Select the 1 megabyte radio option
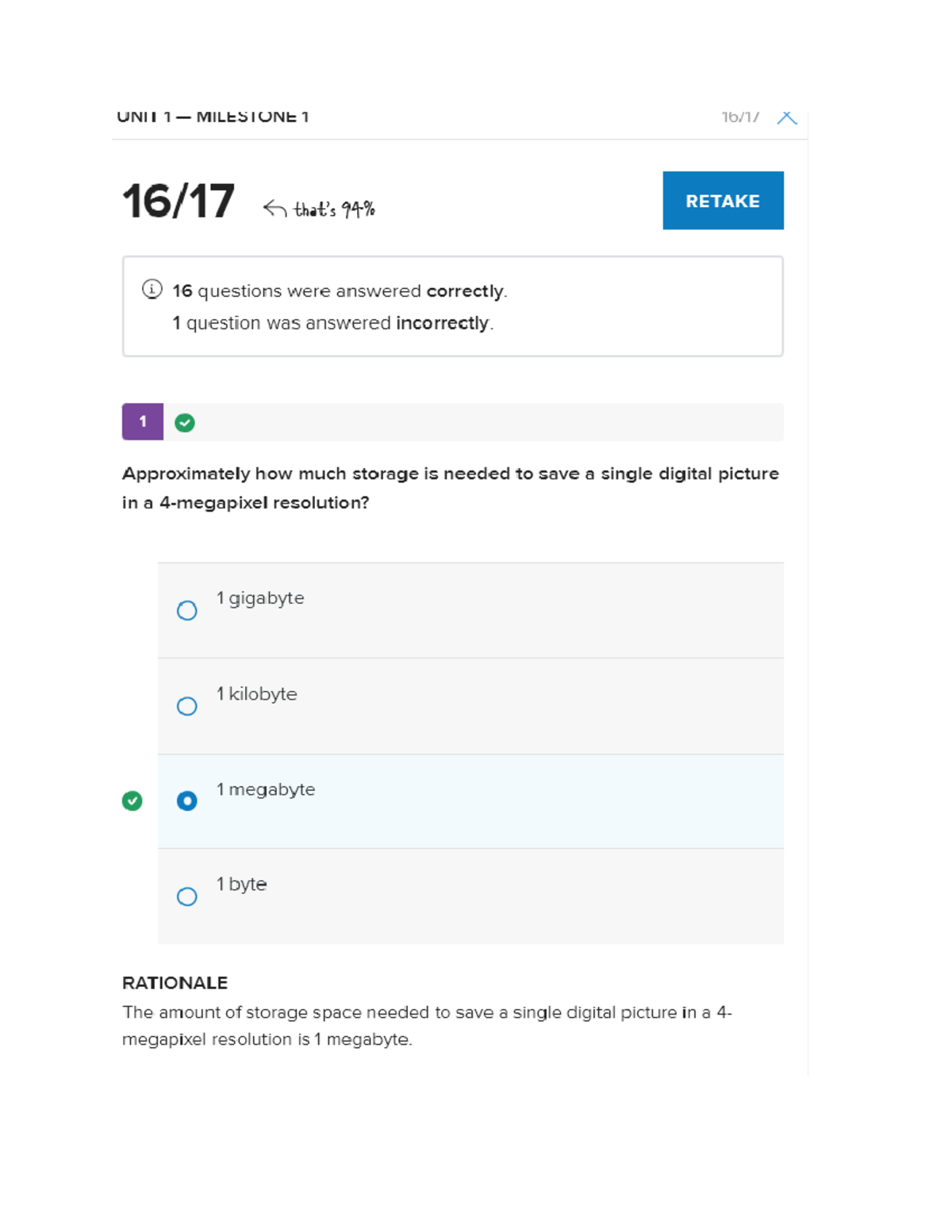Image resolution: width=952 pixels, height=1232 pixels. pos(186,801)
